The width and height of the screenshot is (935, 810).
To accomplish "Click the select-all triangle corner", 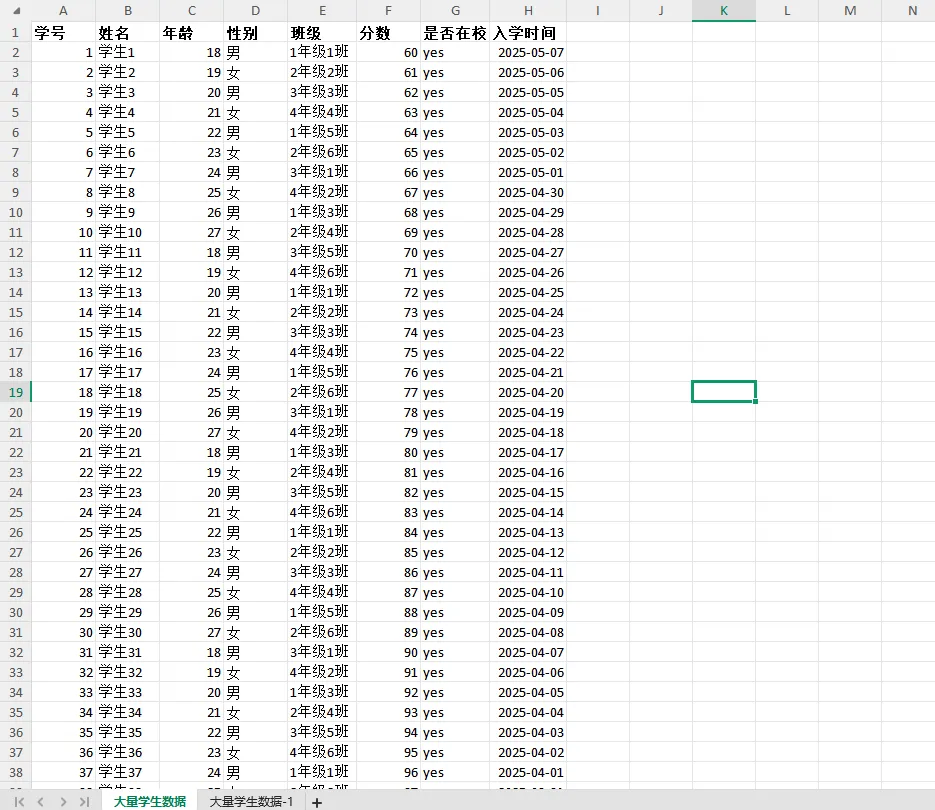I will click(x=15, y=10).
